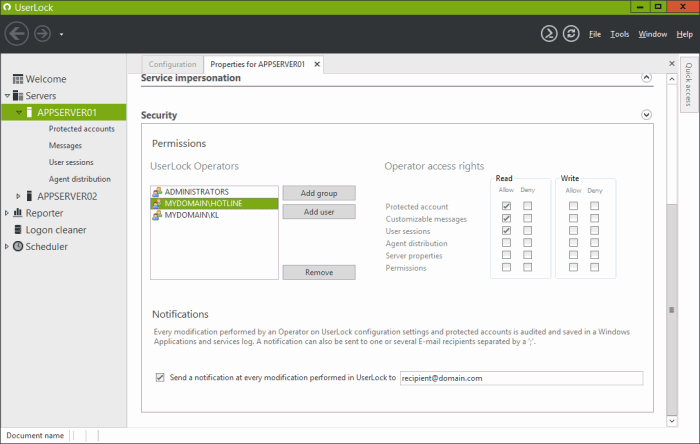Click the vertical scrollbar down arrow
Viewport: 700px width, 444px height.
pyautogui.click(x=672, y=421)
